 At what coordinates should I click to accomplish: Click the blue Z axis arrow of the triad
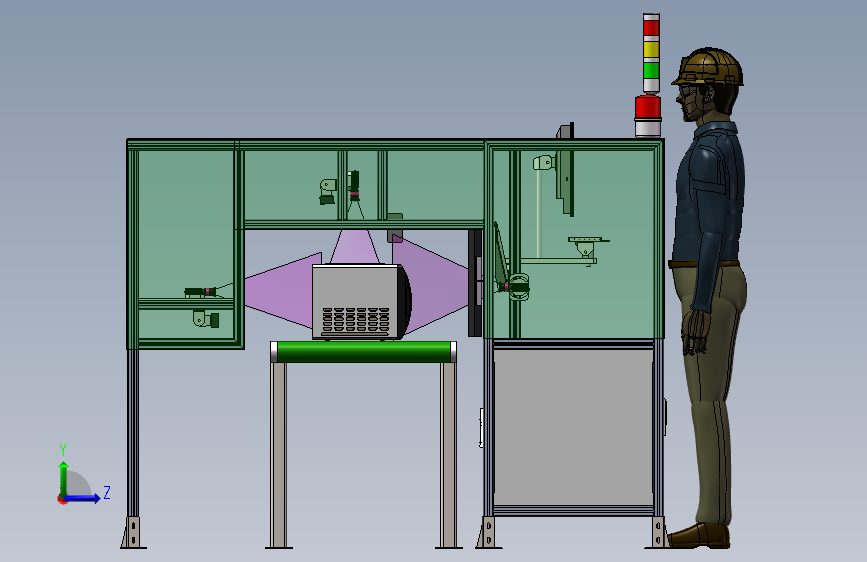pyautogui.click(x=83, y=498)
